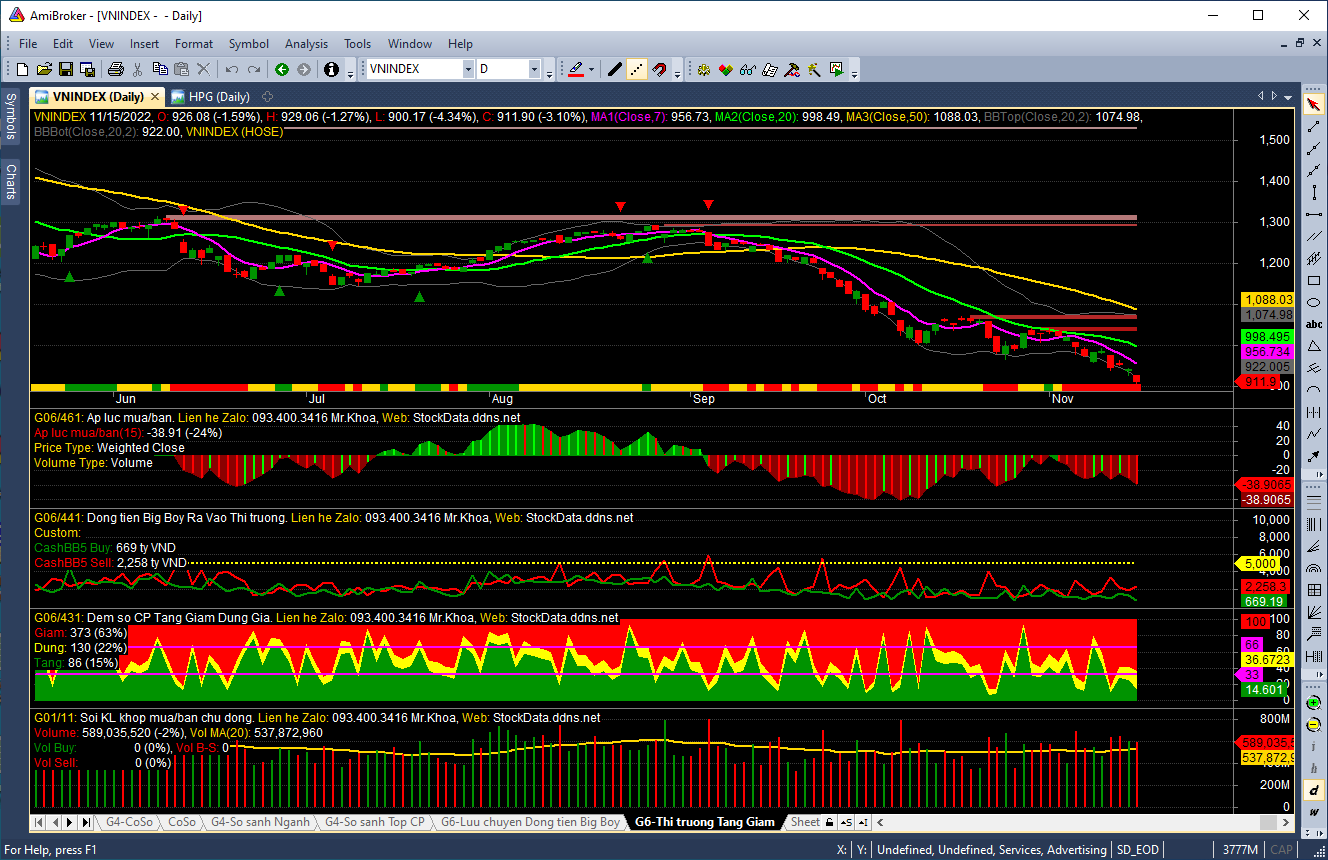
Task: Switch to daily interval 'd' button
Action: point(1313,789)
